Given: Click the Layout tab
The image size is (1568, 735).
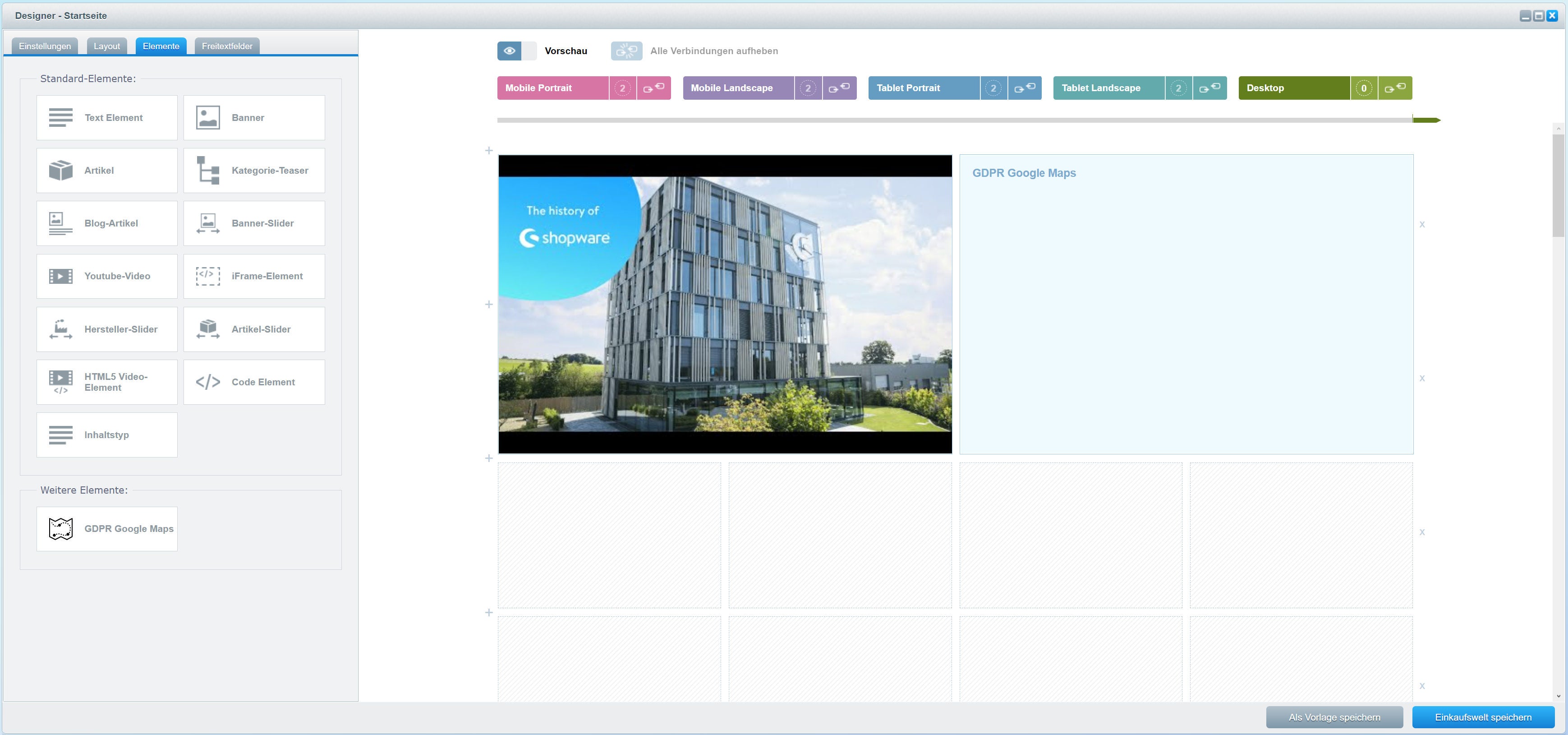Looking at the screenshot, I should (107, 46).
